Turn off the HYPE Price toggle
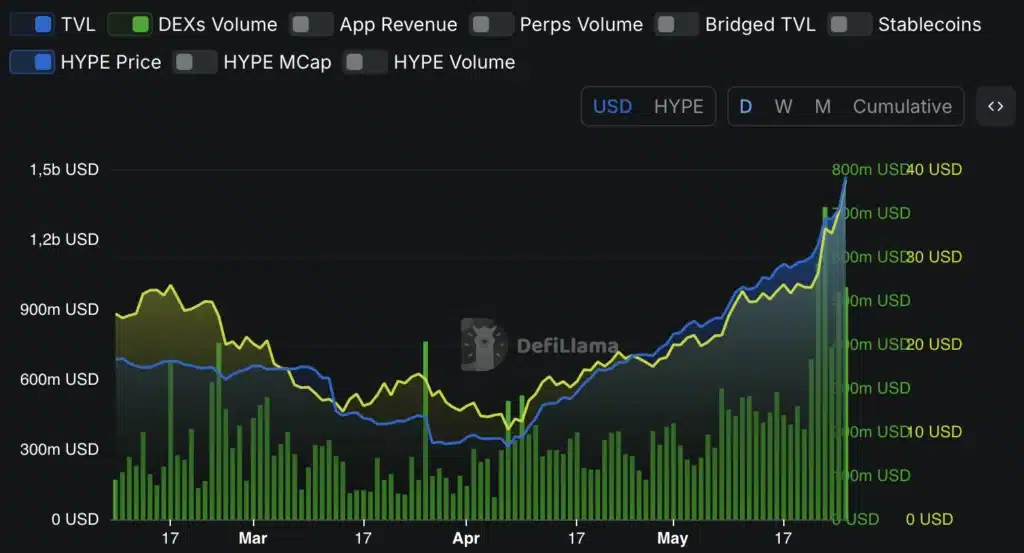Viewport: 1024px width, 553px height. [x=32, y=63]
